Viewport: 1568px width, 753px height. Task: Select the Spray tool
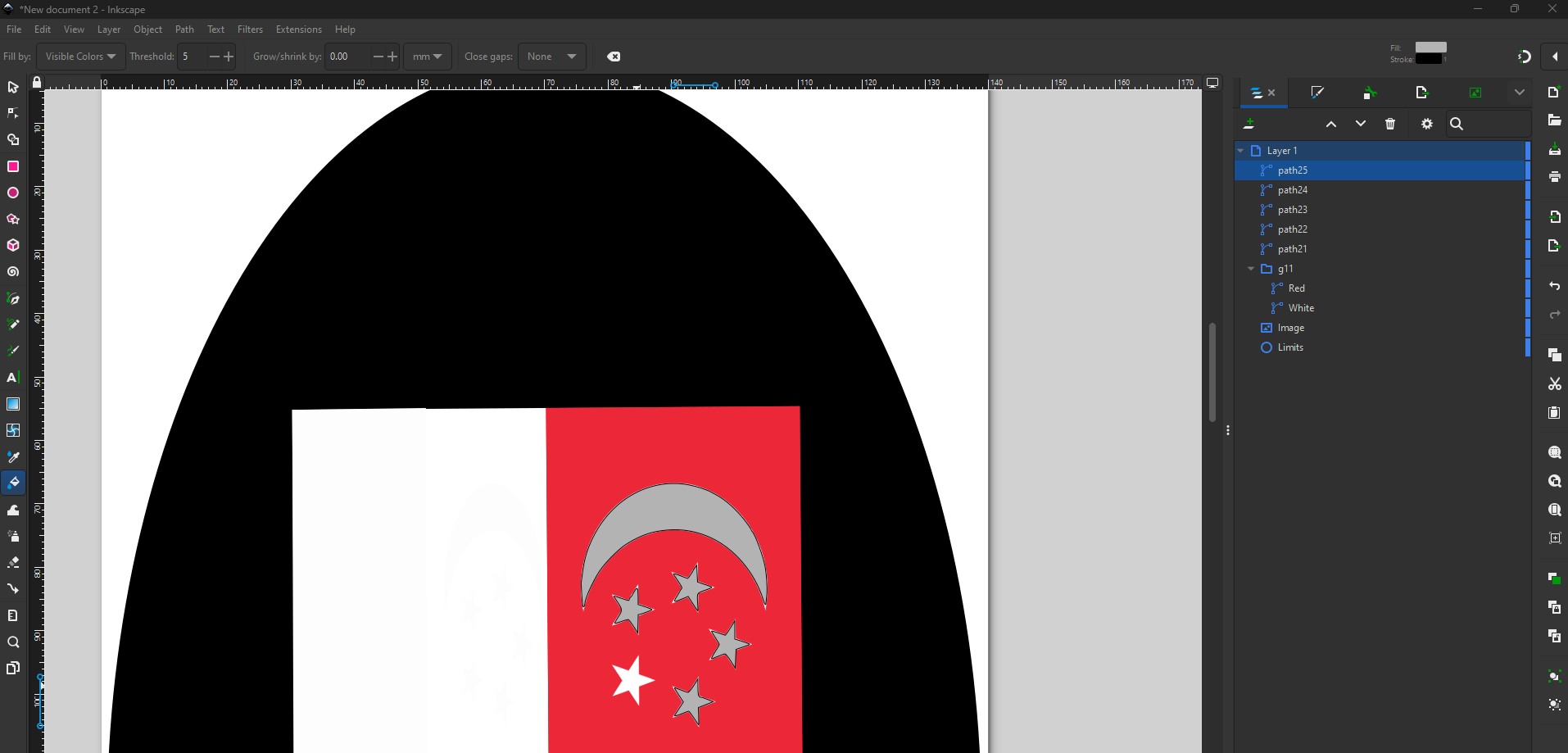13,537
